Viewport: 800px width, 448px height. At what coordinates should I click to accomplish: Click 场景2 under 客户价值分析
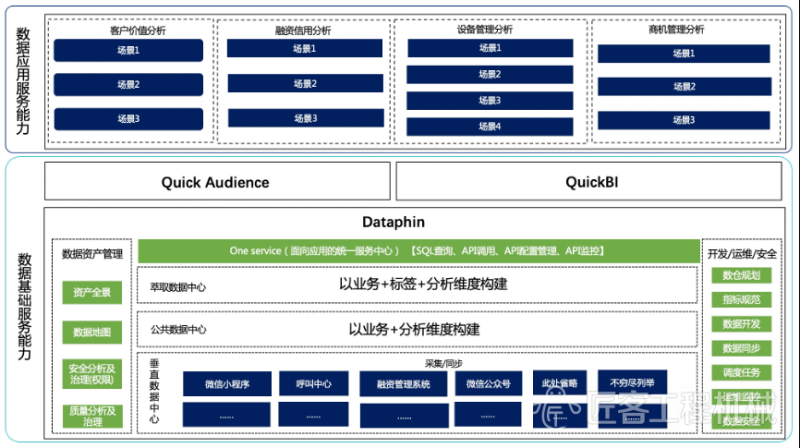pyautogui.click(x=128, y=85)
